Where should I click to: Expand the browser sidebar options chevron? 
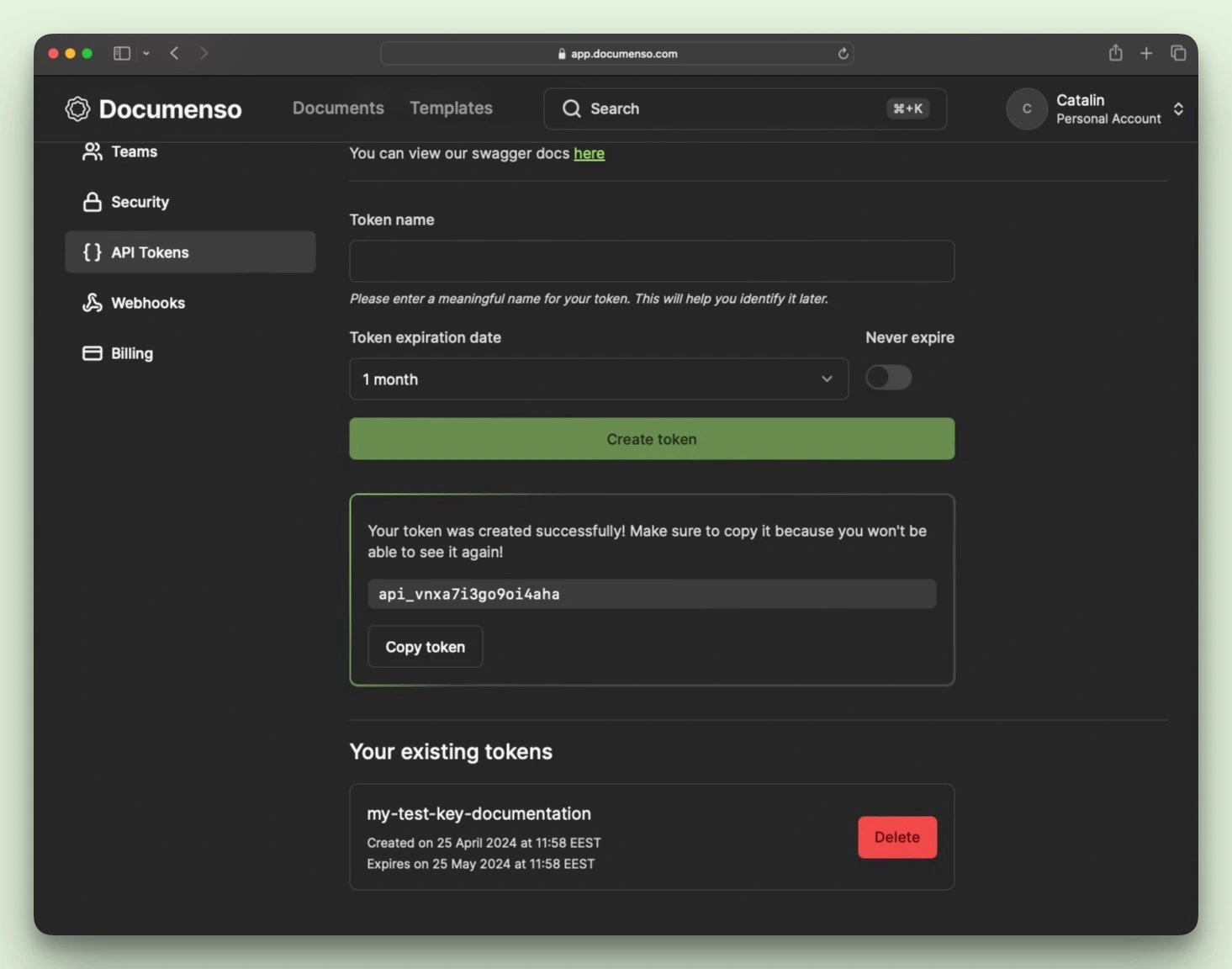pos(146,53)
